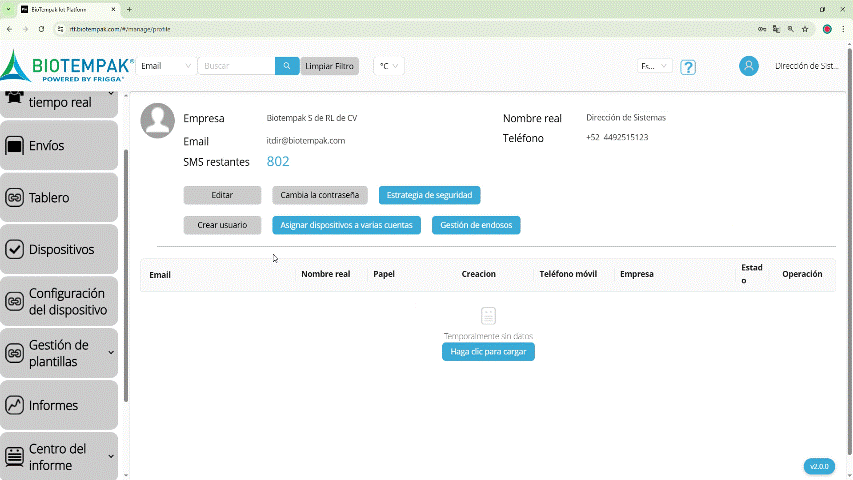
Task: Click Estrategia de seguridad button
Action: tap(429, 195)
